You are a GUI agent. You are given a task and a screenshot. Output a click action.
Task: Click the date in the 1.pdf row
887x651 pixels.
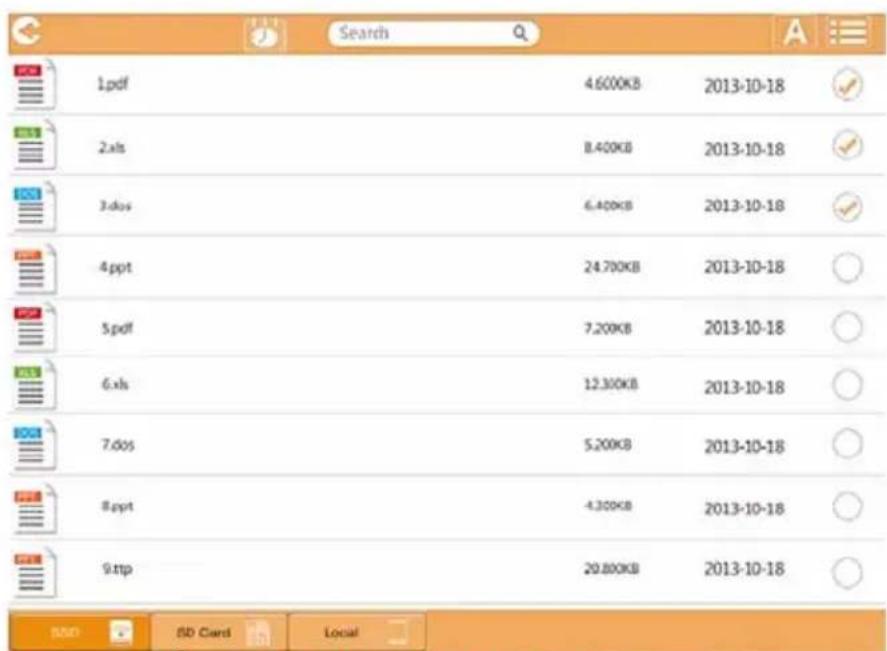744,86
